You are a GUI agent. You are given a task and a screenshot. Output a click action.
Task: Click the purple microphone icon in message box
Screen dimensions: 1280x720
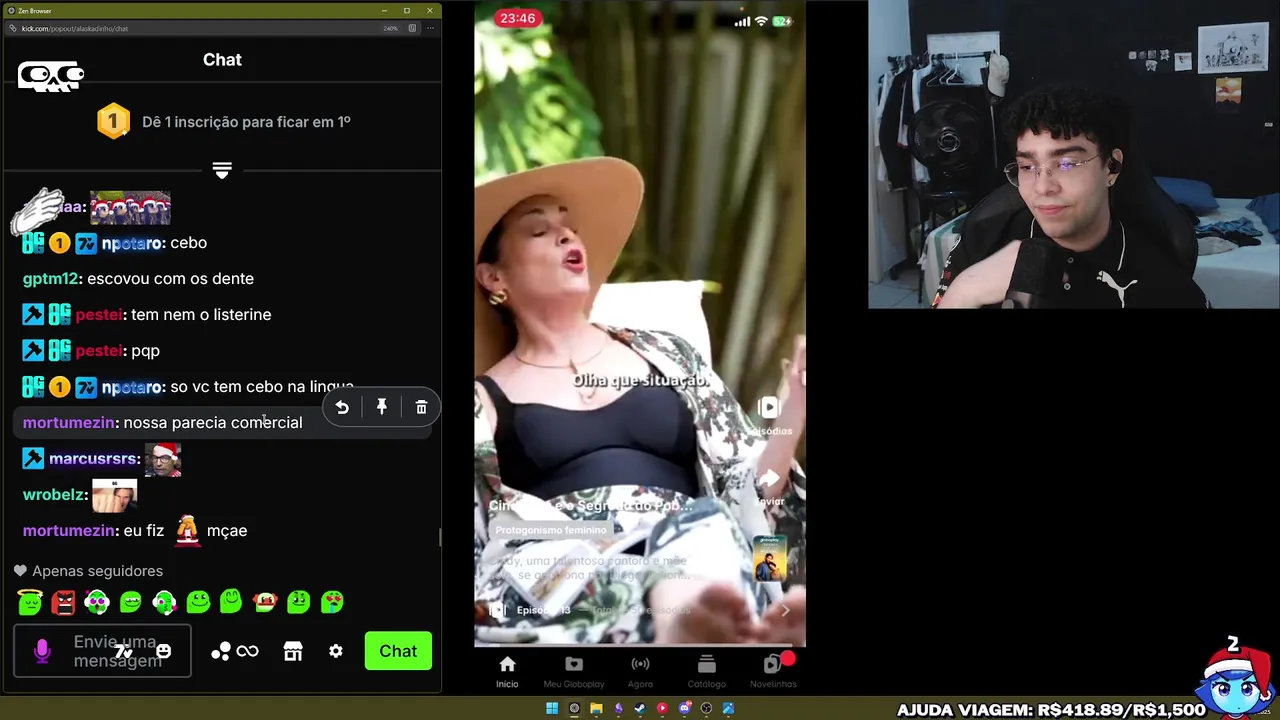point(42,651)
